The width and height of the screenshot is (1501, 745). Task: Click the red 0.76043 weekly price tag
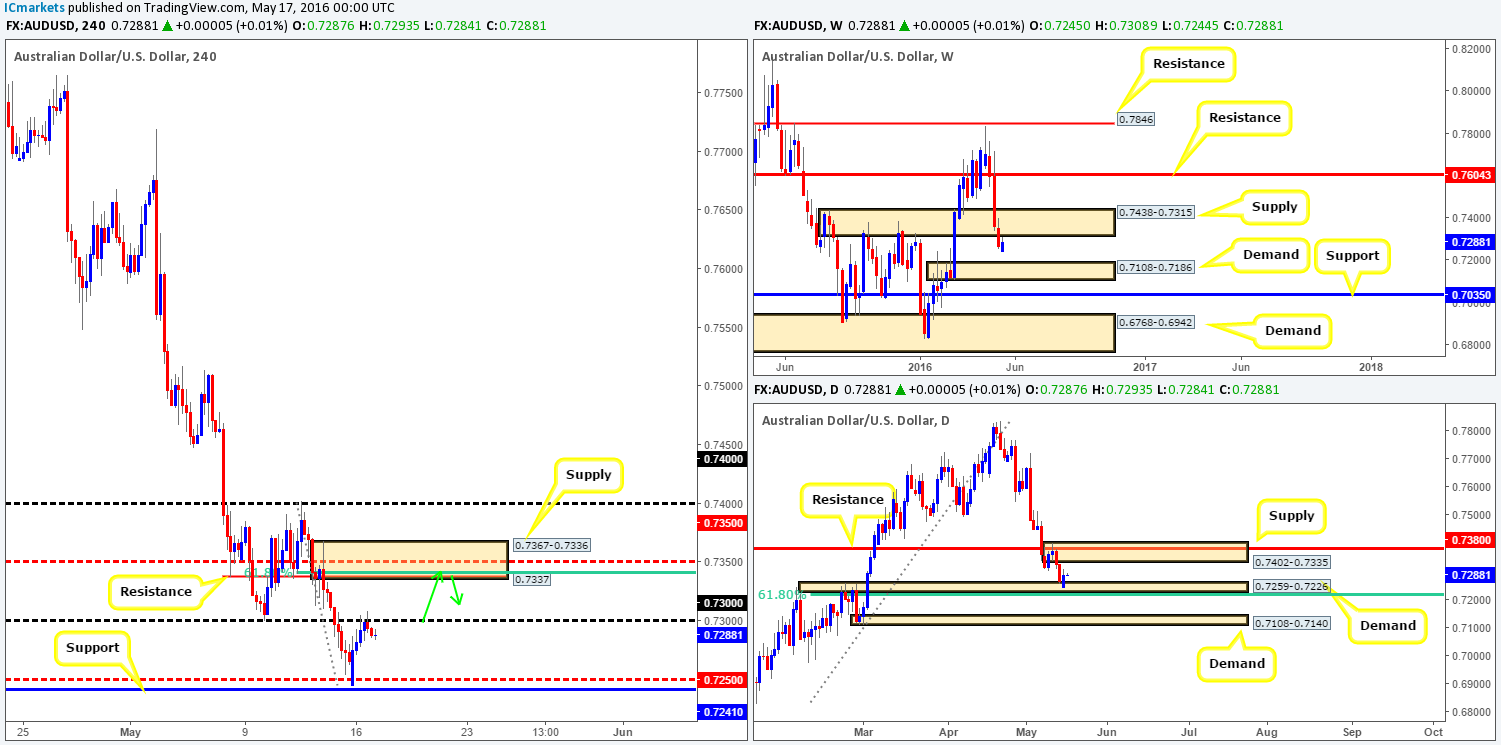pos(1472,175)
